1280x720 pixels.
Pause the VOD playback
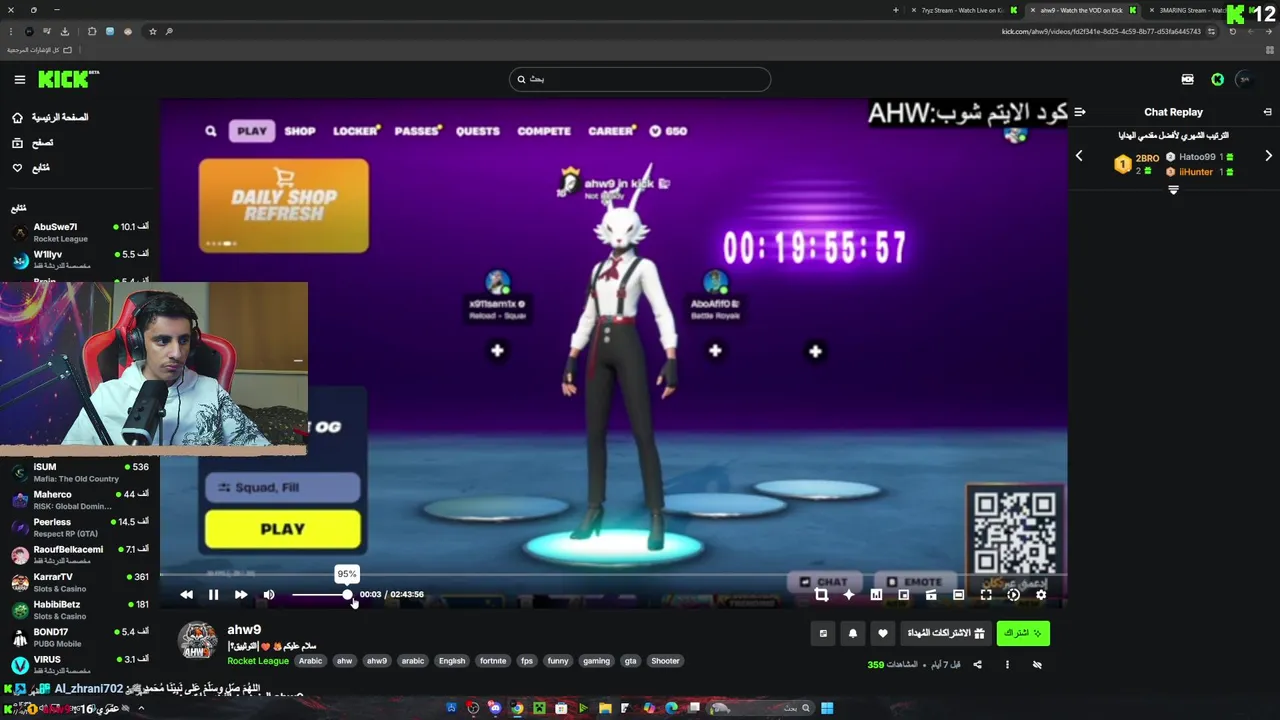pos(213,594)
